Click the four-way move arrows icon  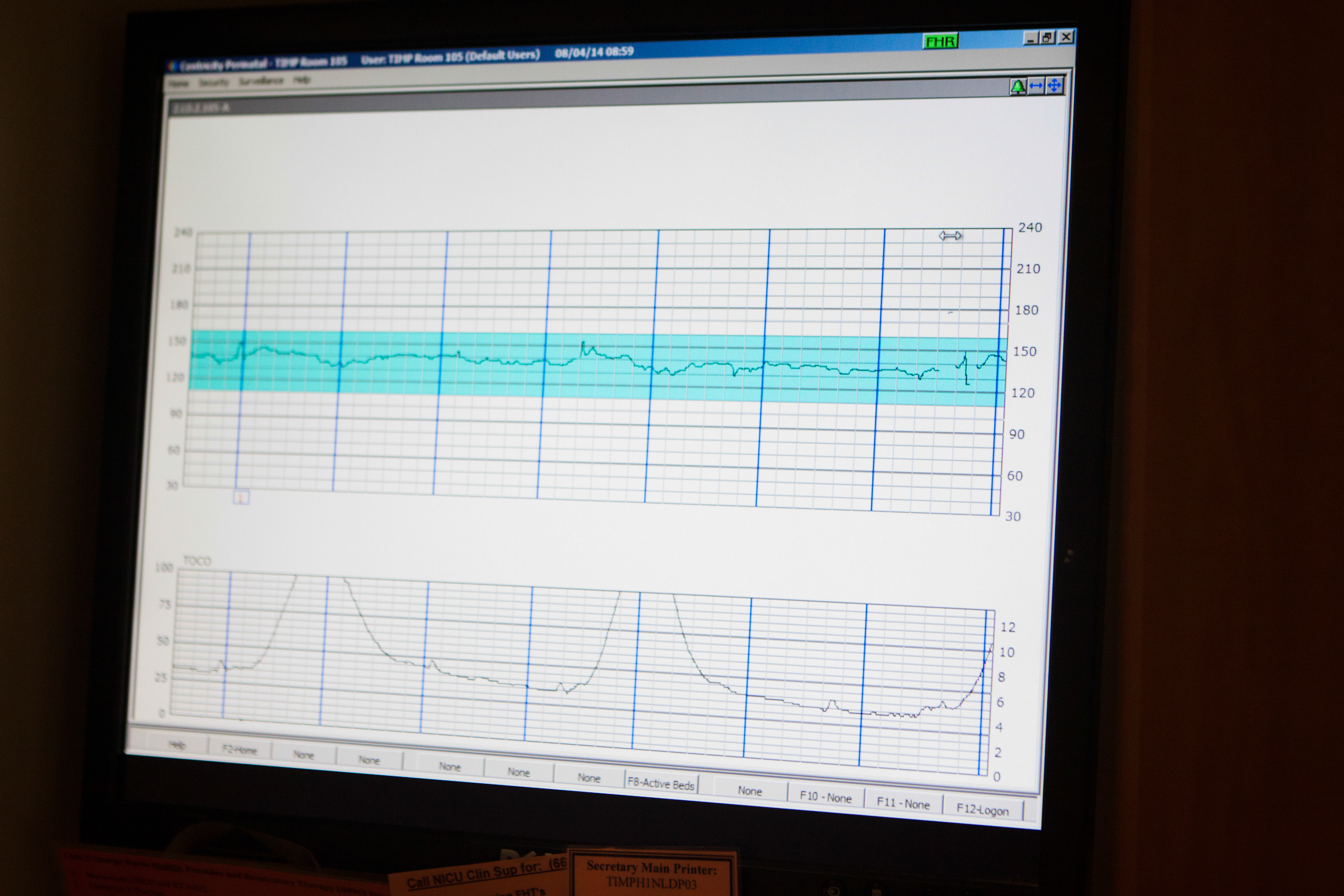tap(1054, 86)
